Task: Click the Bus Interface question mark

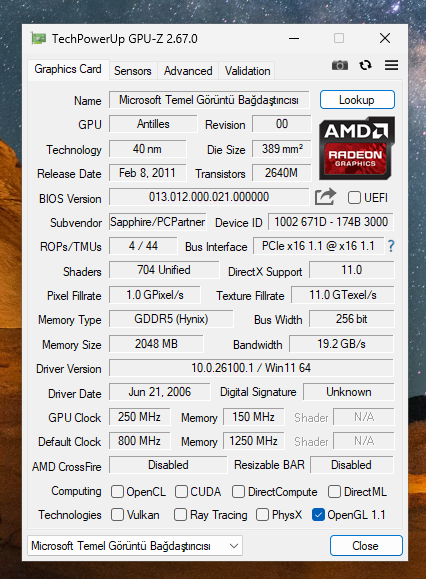Action: click(x=391, y=246)
